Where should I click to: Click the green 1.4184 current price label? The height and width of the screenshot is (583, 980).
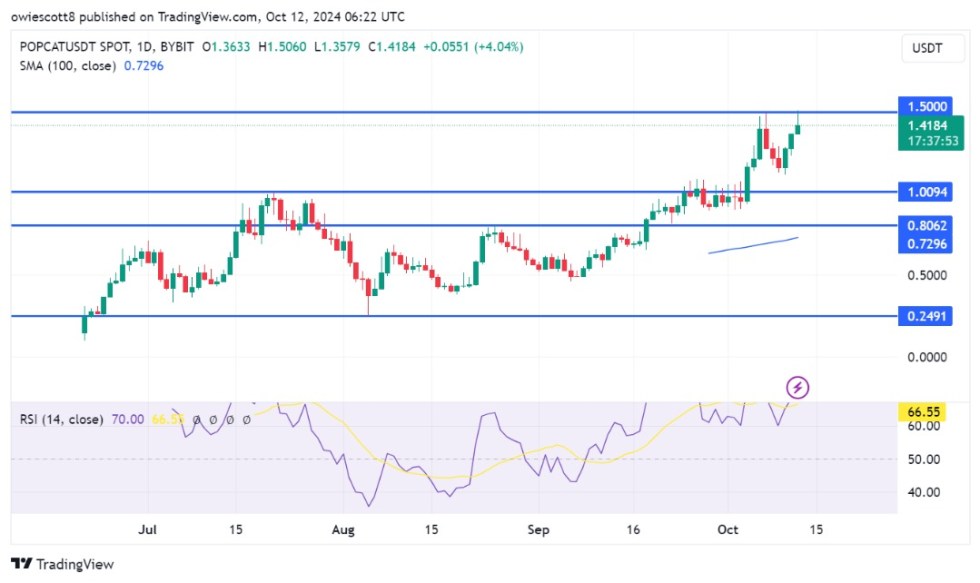[920, 127]
